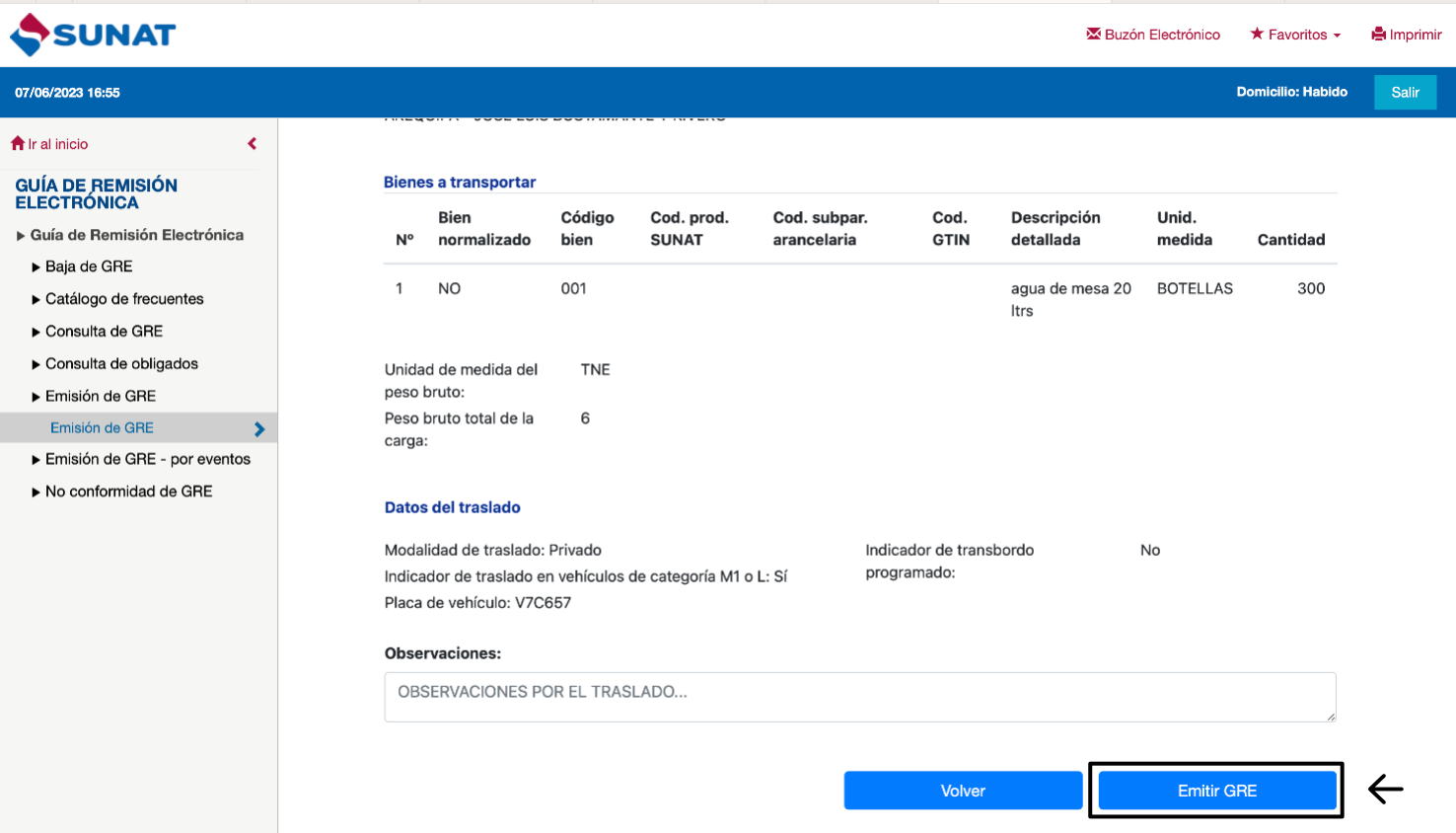This screenshot has height=833, width=1456.
Task: Expand Catálogo de frecuentes tree item
Action: point(124,299)
